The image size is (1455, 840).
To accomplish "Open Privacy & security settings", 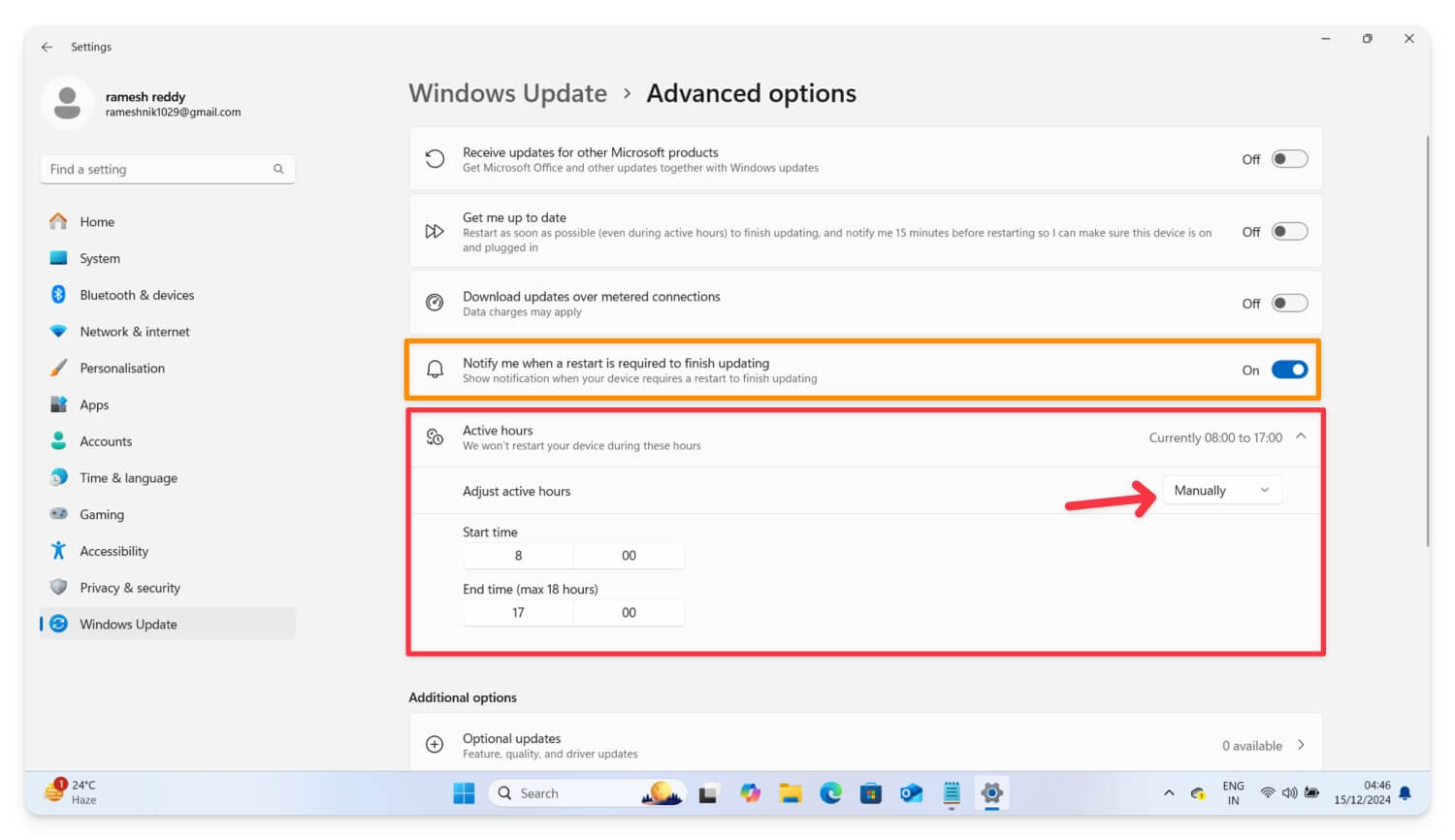I will 130,587.
